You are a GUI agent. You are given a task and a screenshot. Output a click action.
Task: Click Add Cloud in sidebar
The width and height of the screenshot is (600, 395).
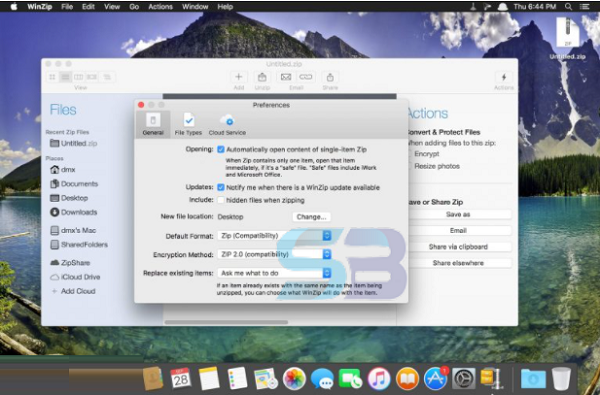click(x=73, y=291)
